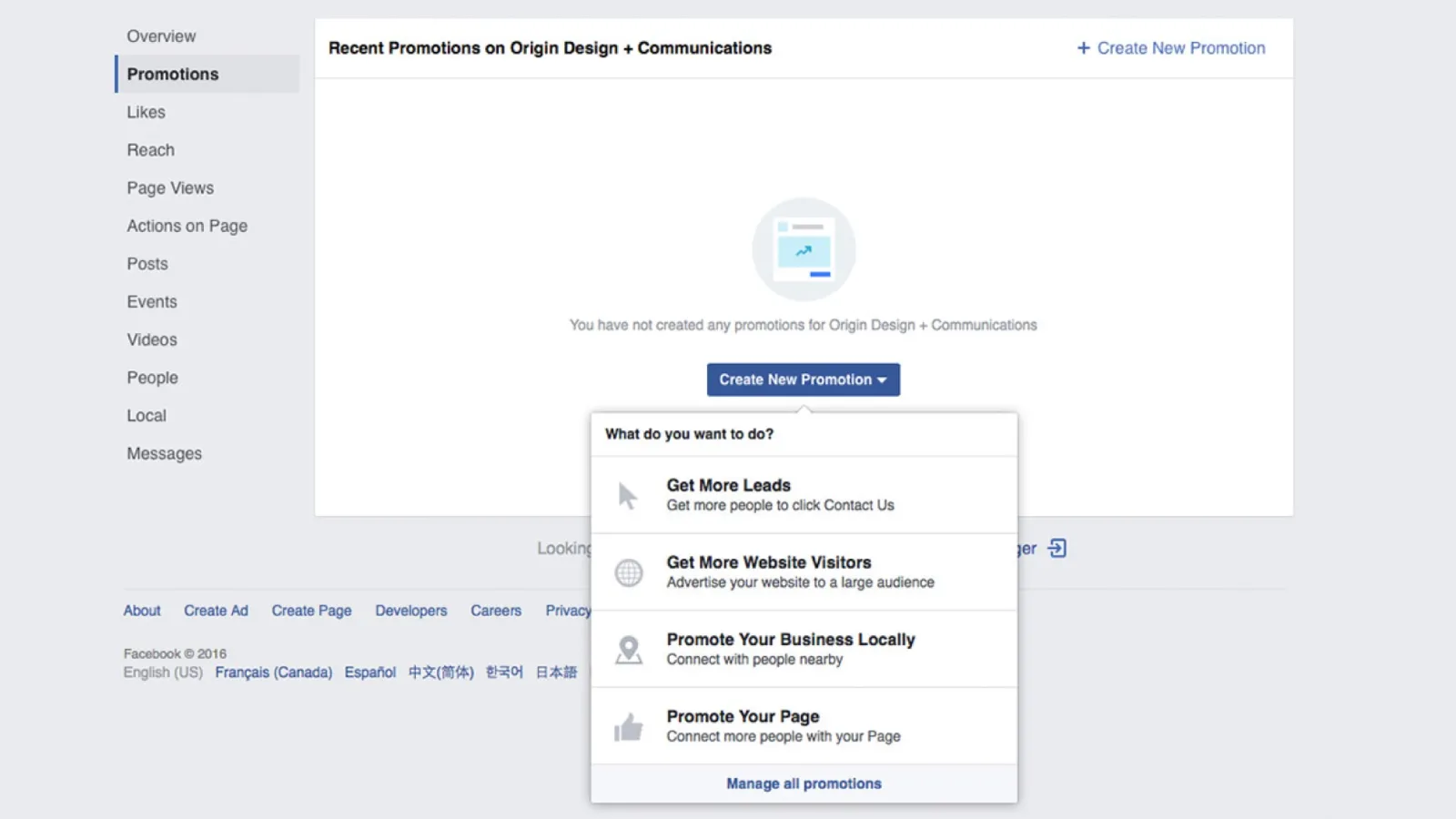Viewport: 1456px width, 819px height.
Task: Click the cursor icon beside Get More Leads
Action: 628,496
